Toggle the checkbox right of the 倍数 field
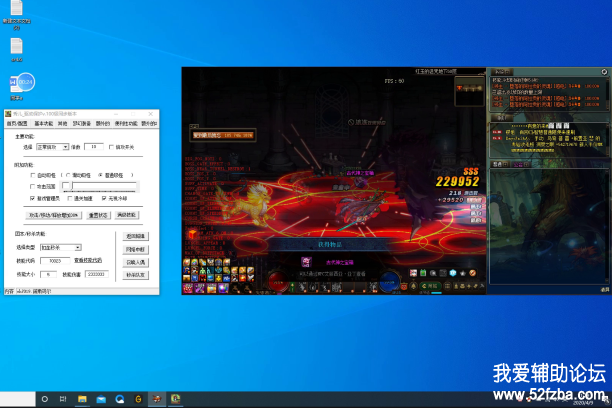This screenshot has height=408, width=612. [x=111, y=147]
